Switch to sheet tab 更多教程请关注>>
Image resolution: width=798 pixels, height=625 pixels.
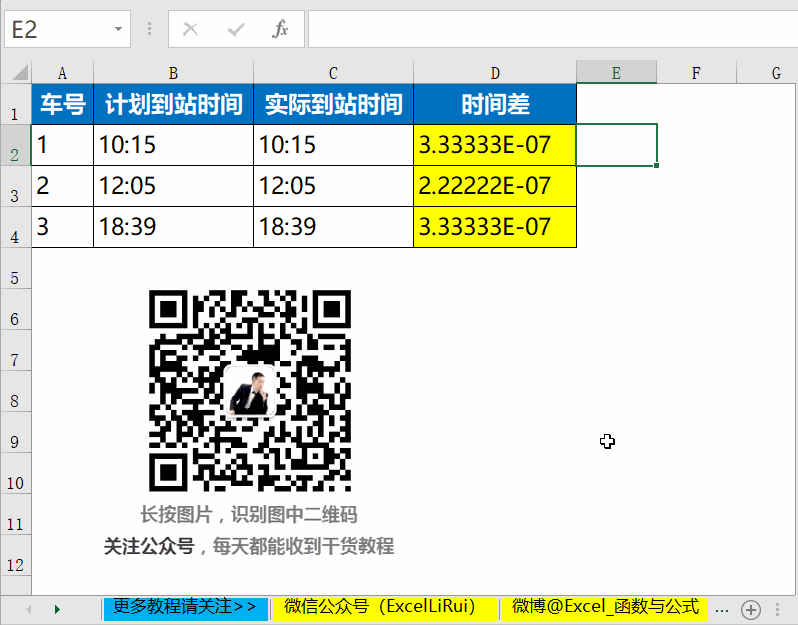tap(185, 608)
